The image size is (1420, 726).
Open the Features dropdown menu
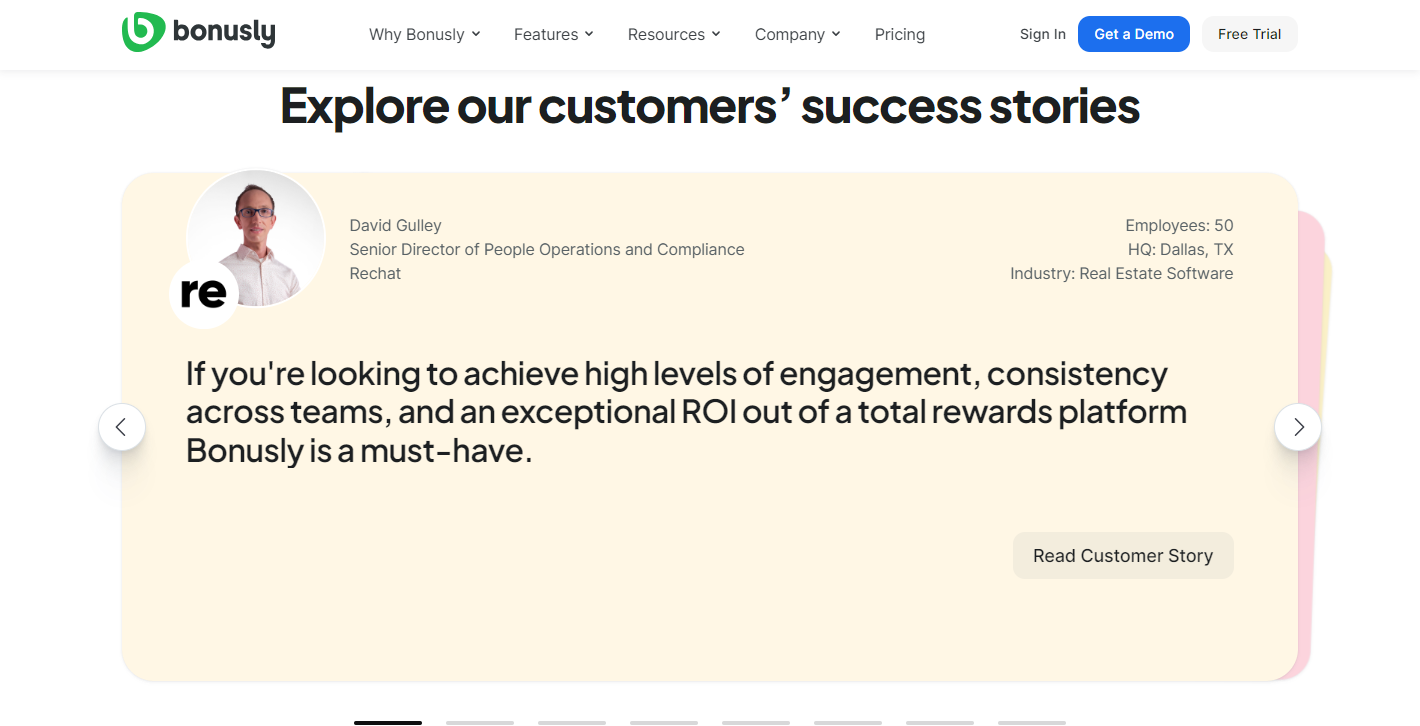[x=554, y=34]
